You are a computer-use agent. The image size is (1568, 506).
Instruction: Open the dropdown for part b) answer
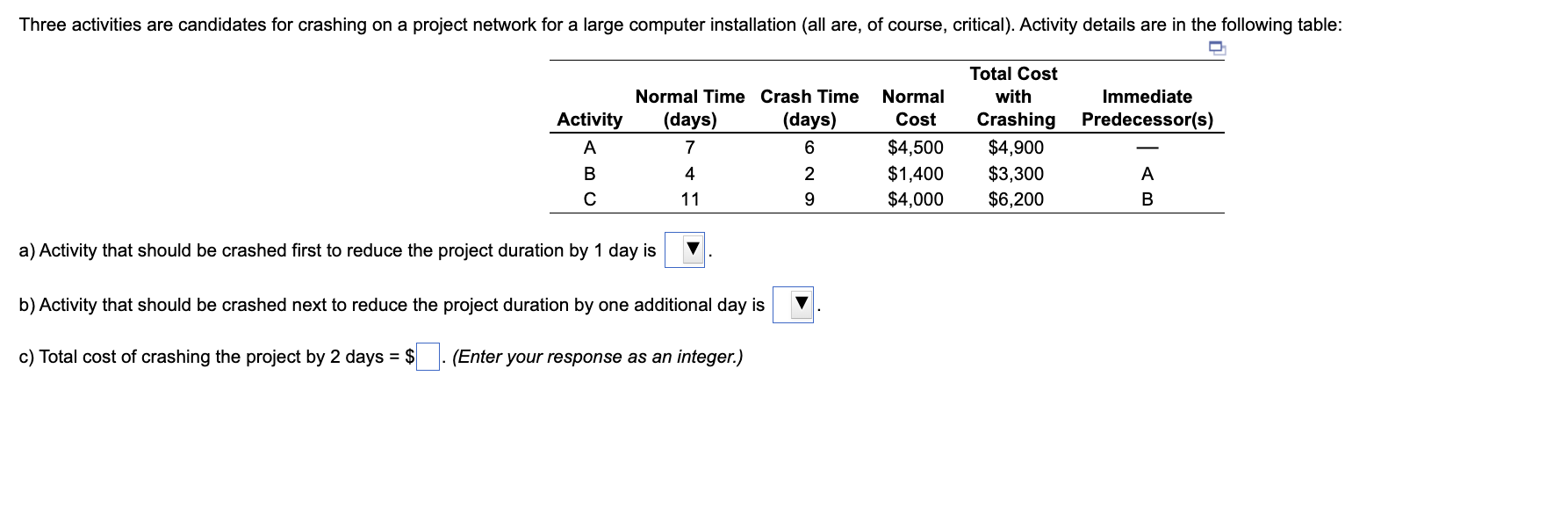click(798, 303)
